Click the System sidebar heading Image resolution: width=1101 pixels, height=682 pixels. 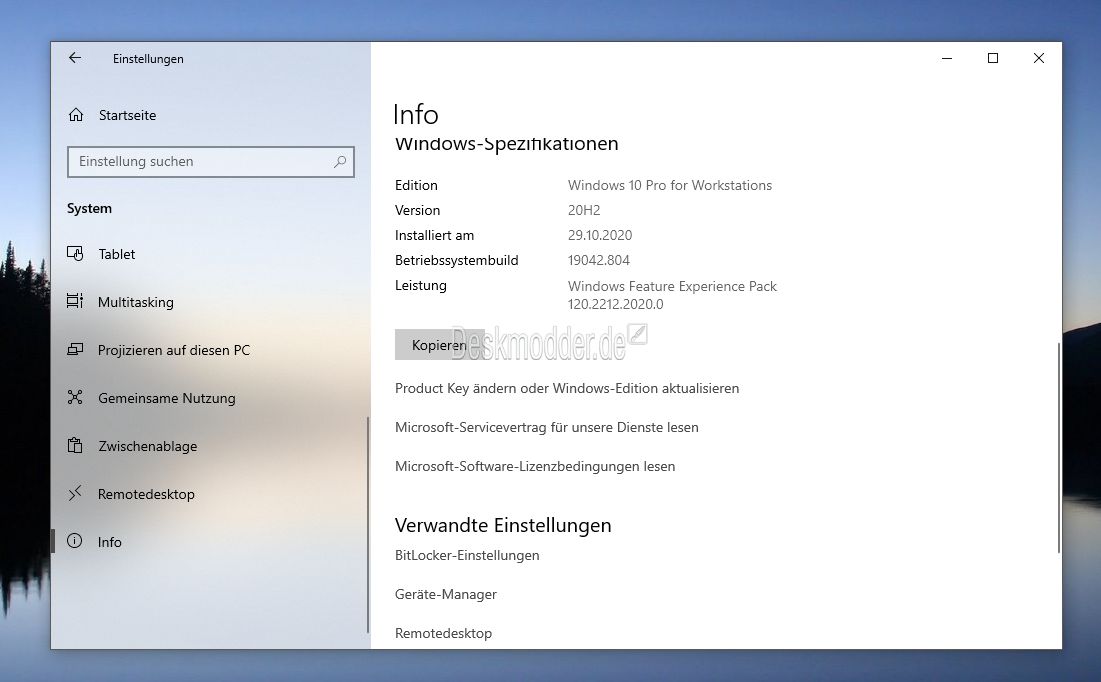pos(89,209)
